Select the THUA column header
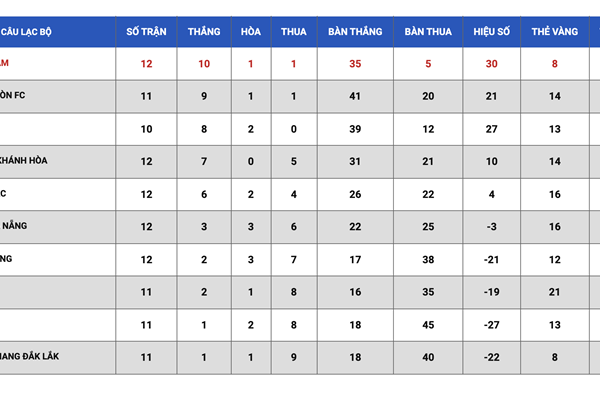600x400 pixels. [x=293, y=31]
